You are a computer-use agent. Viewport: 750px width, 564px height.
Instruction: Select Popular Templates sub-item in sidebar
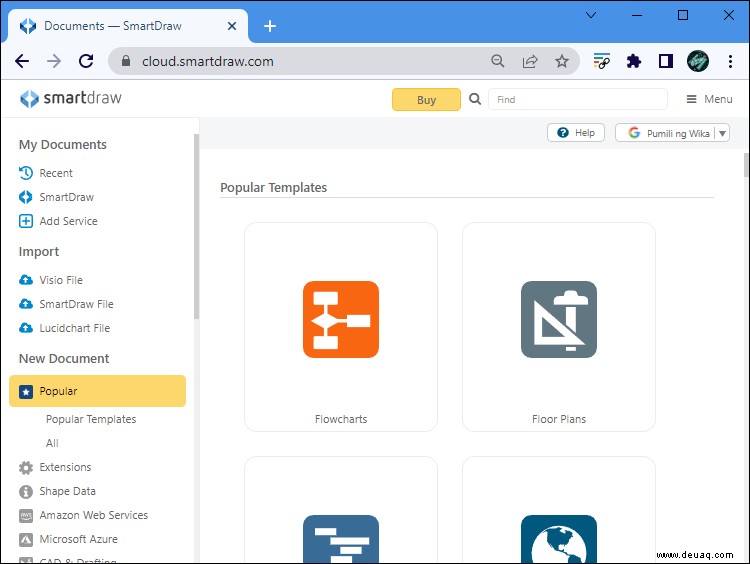(91, 419)
